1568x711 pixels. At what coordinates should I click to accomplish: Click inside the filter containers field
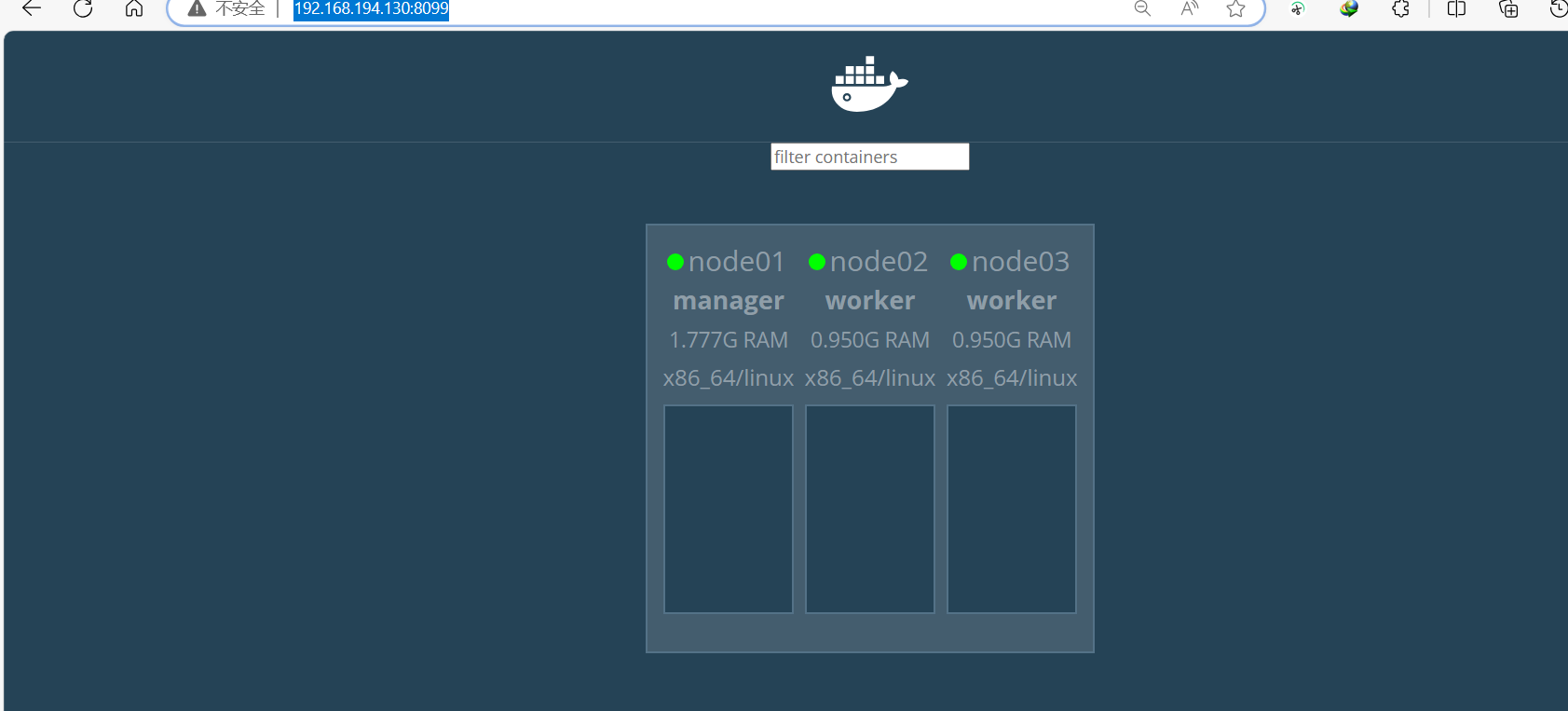(x=870, y=157)
